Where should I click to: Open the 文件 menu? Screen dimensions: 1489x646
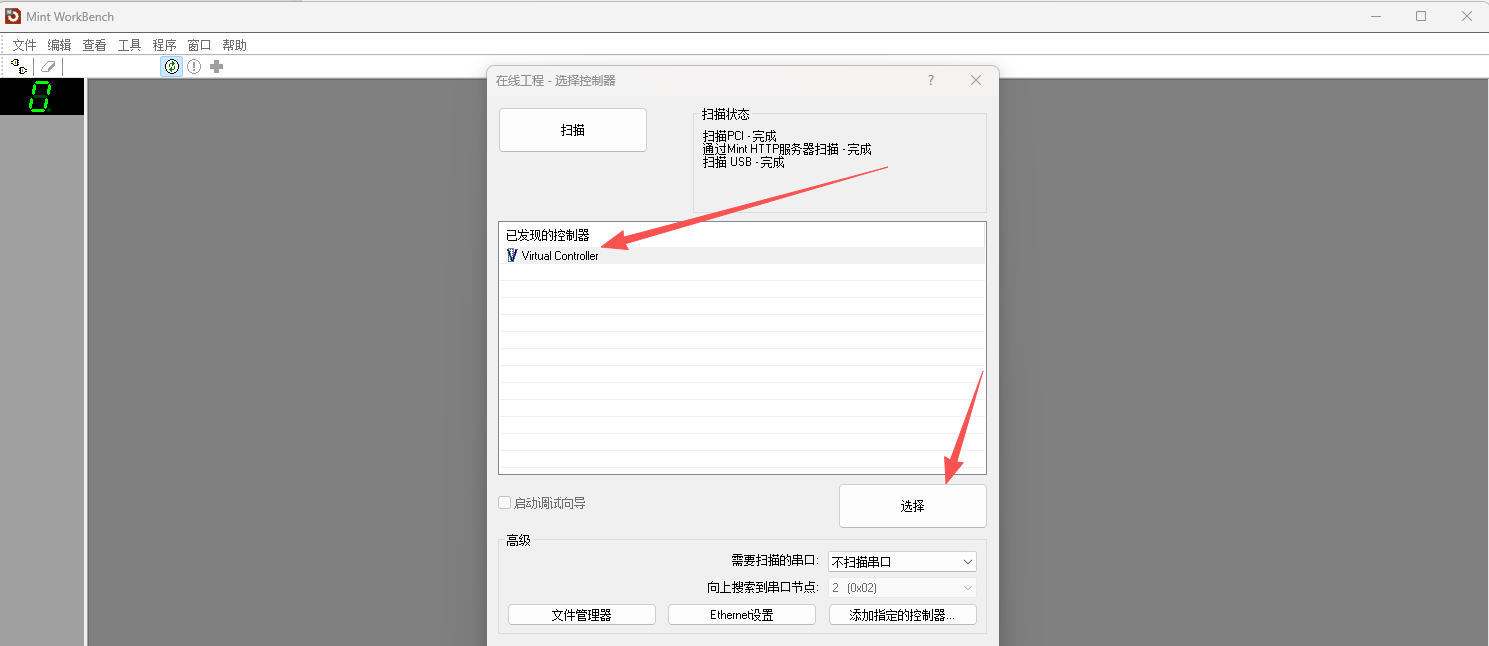tap(24, 45)
